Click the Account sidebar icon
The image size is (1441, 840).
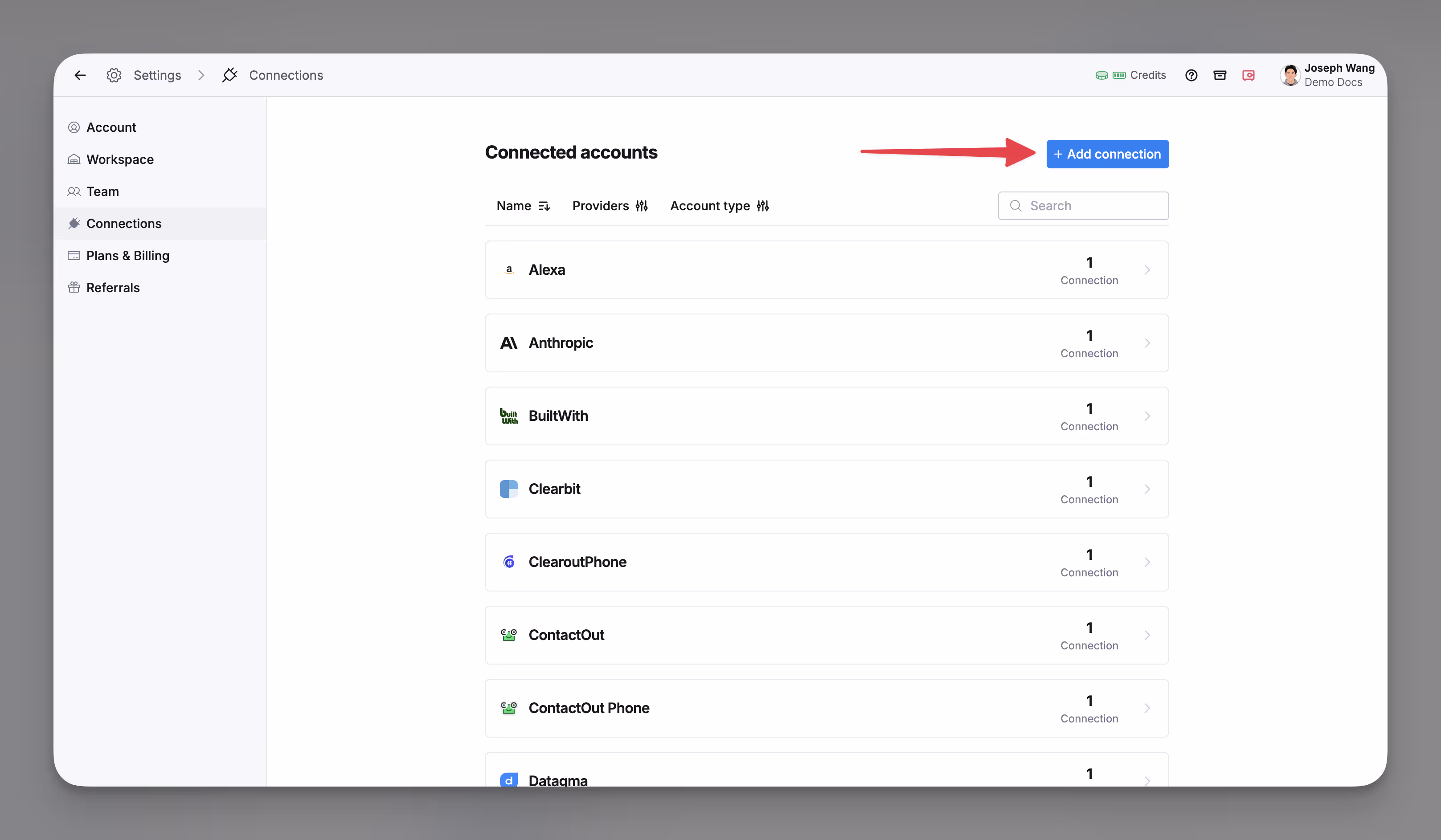pos(74,127)
